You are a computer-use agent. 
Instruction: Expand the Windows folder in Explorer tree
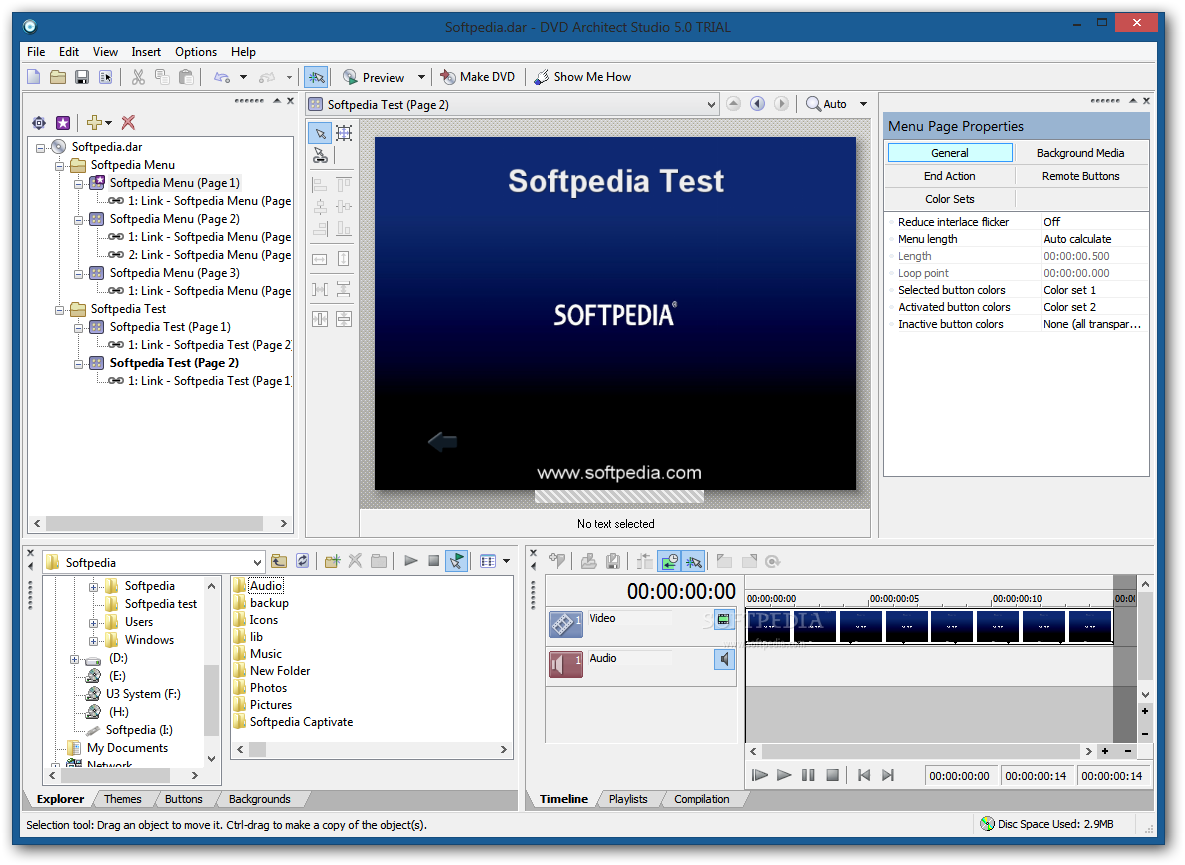coord(93,641)
